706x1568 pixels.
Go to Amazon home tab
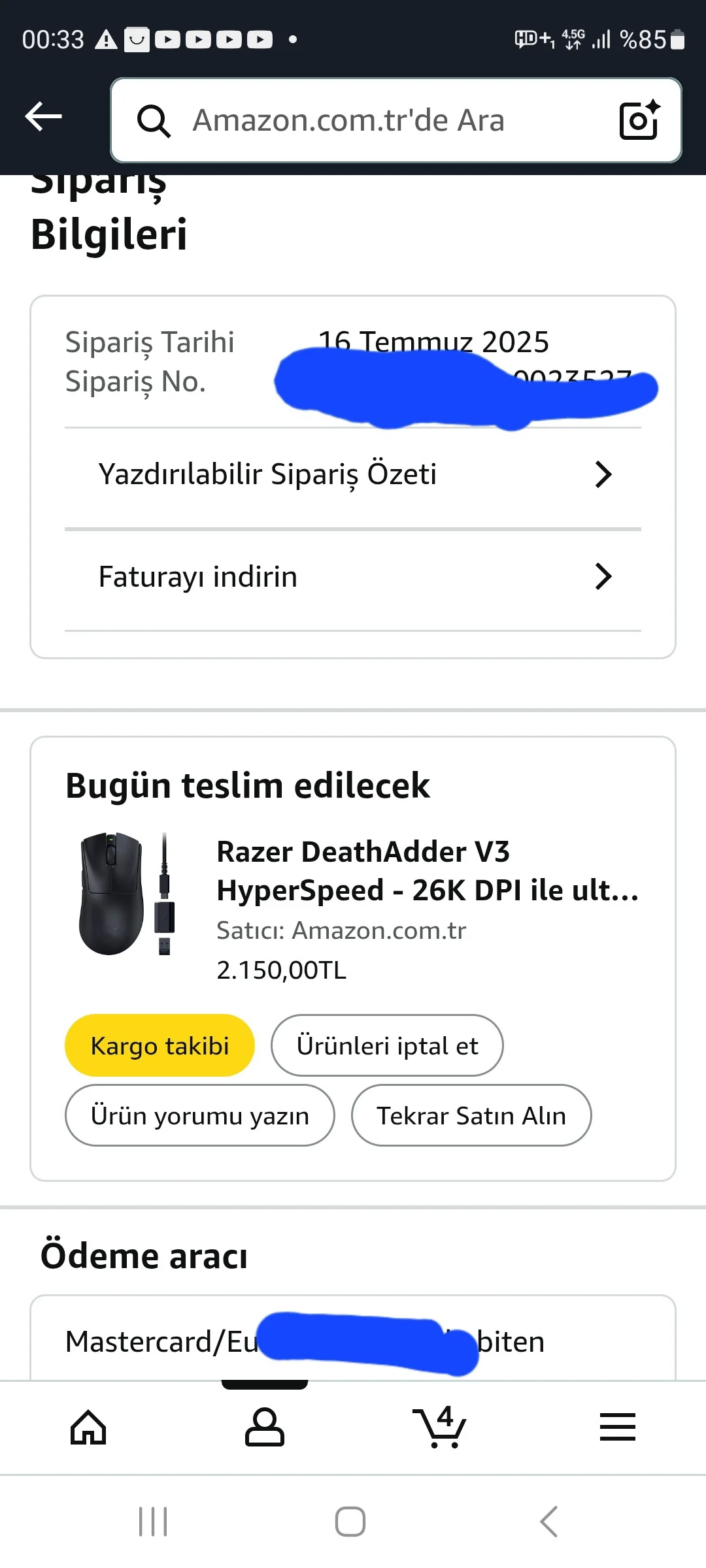[88, 1428]
